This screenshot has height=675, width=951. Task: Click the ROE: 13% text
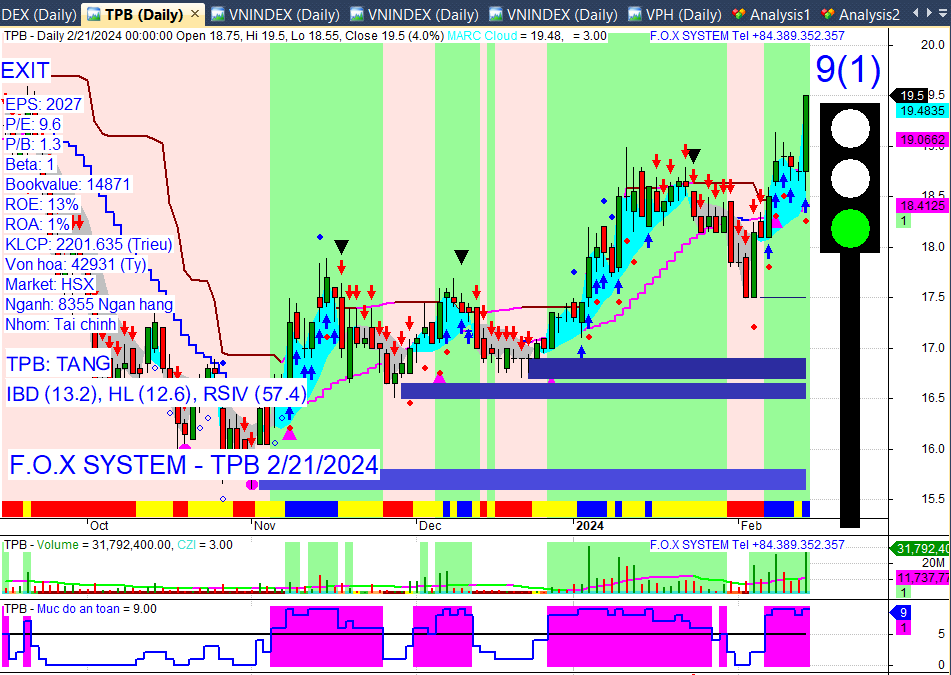(42, 204)
